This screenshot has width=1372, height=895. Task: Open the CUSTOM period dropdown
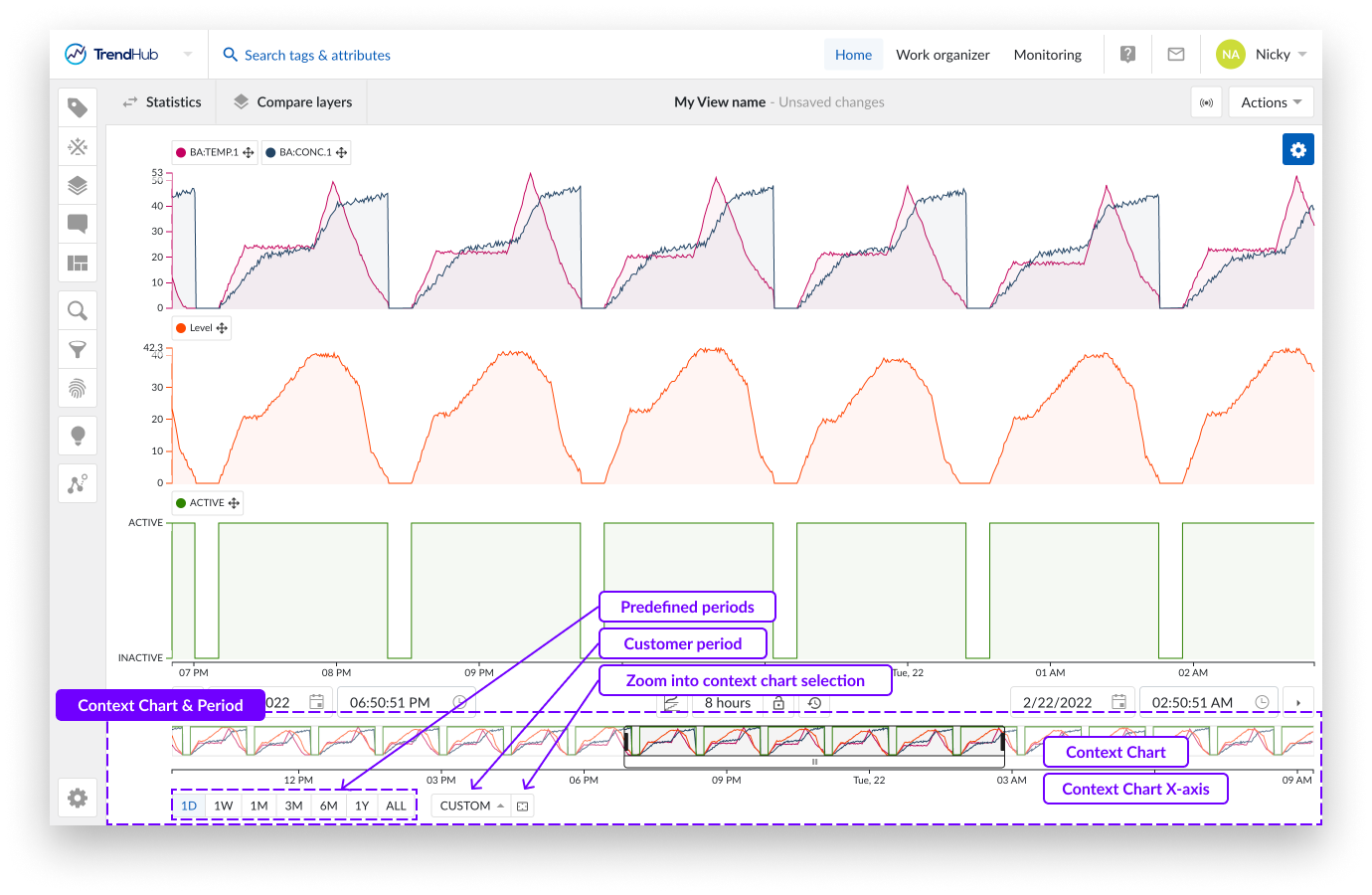(471, 805)
